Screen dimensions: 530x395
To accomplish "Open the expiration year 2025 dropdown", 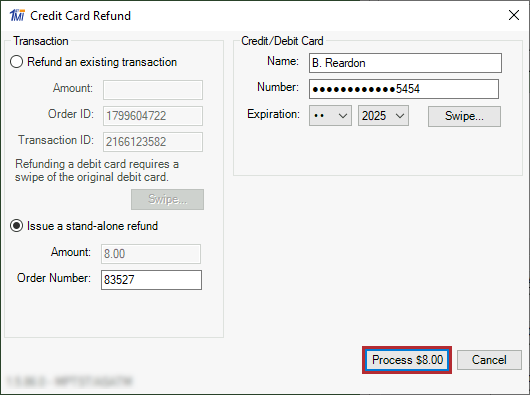I will 383,116.
